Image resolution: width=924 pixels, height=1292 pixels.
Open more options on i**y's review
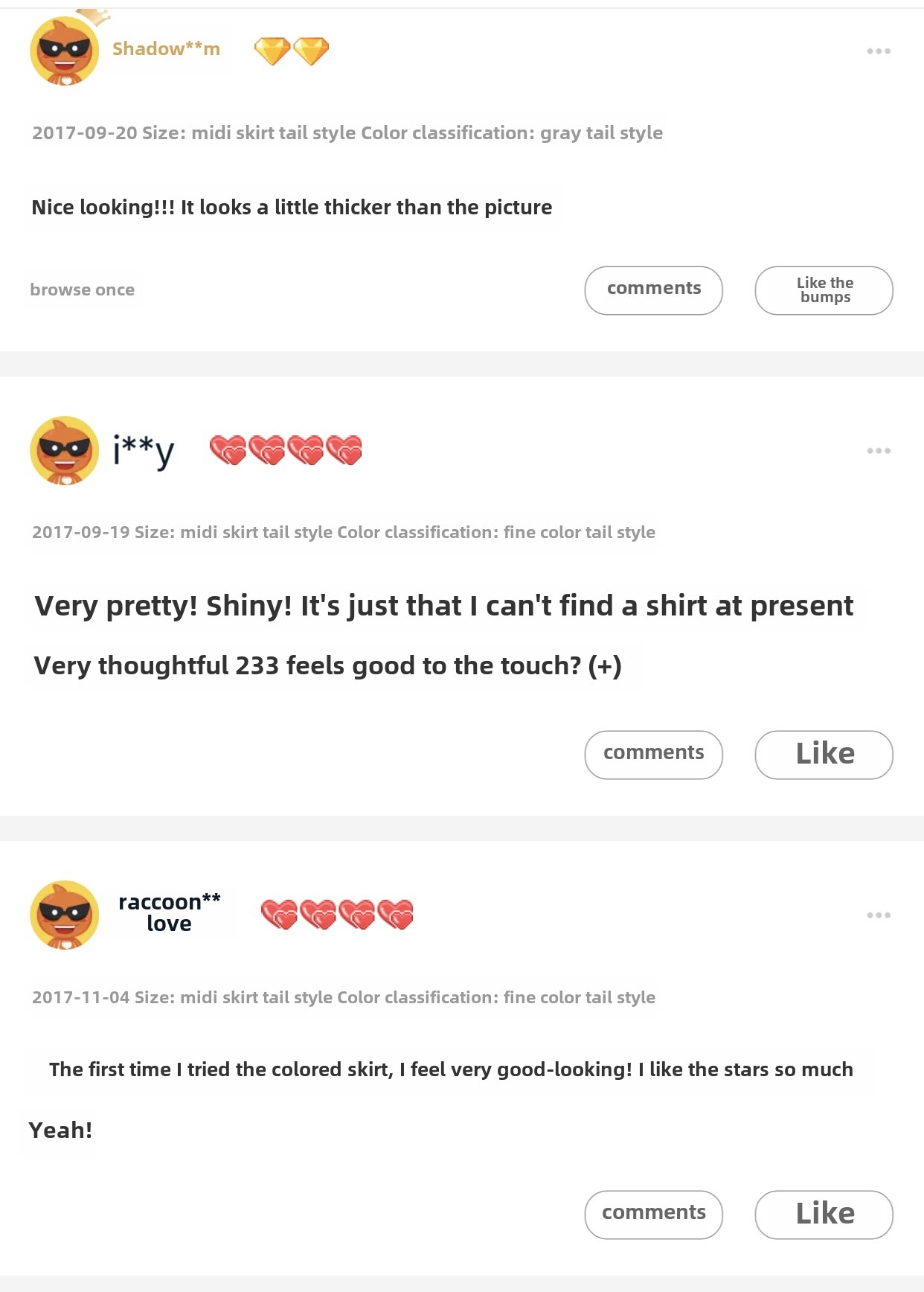tap(878, 451)
